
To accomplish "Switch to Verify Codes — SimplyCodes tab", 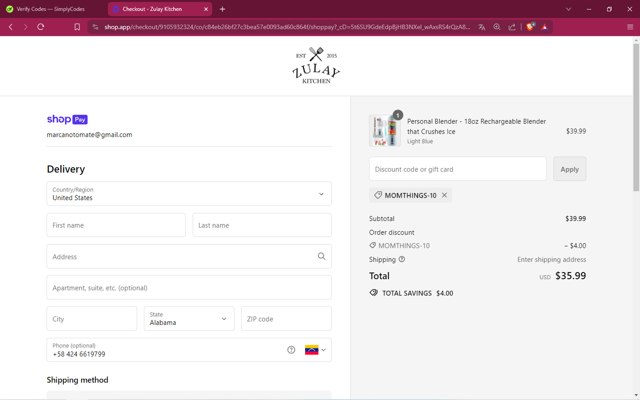I will (x=51, y=9).
